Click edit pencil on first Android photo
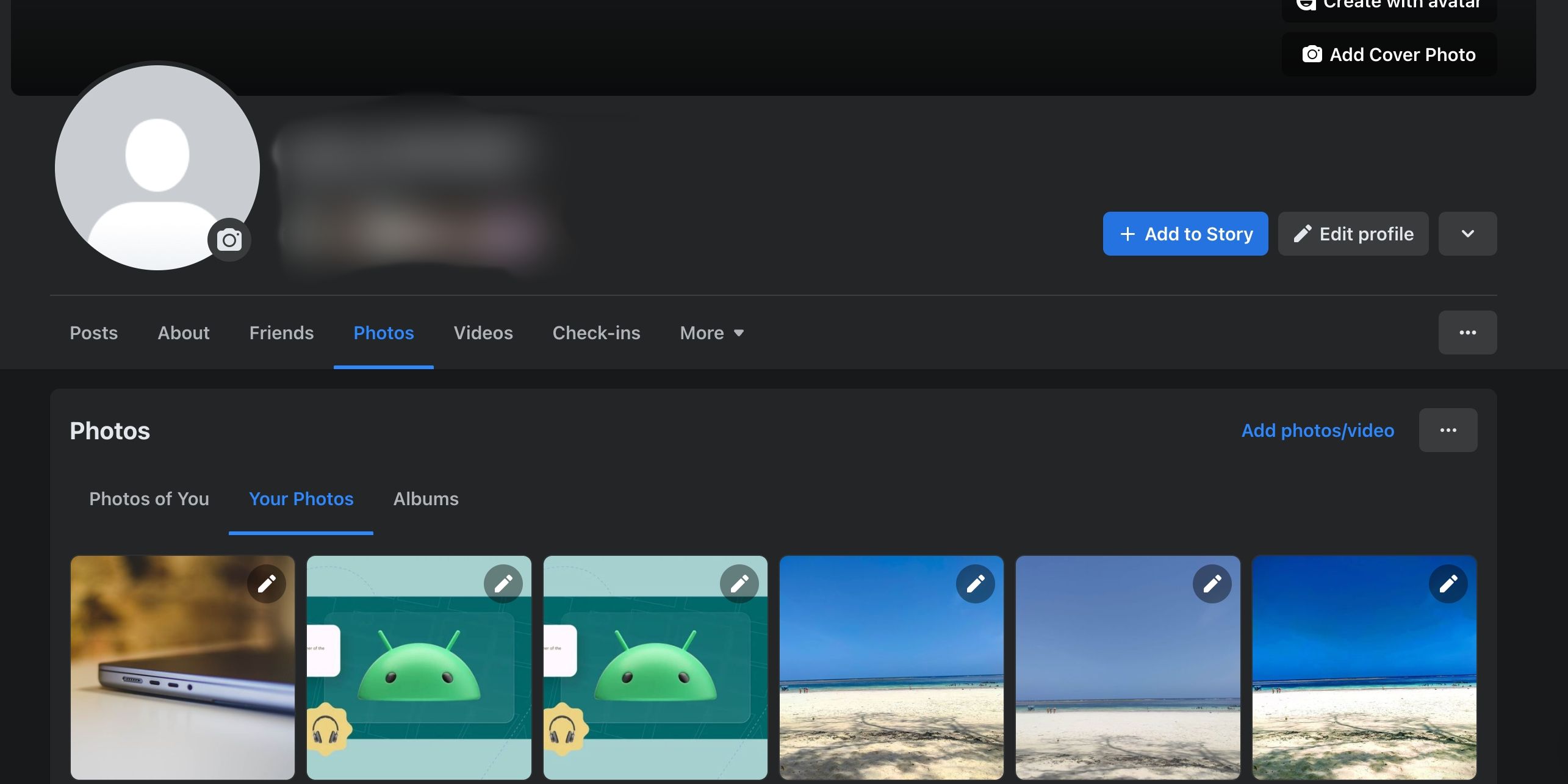Image resolution: width=1568 pixels, height=784 pixels. click(503, 584)
